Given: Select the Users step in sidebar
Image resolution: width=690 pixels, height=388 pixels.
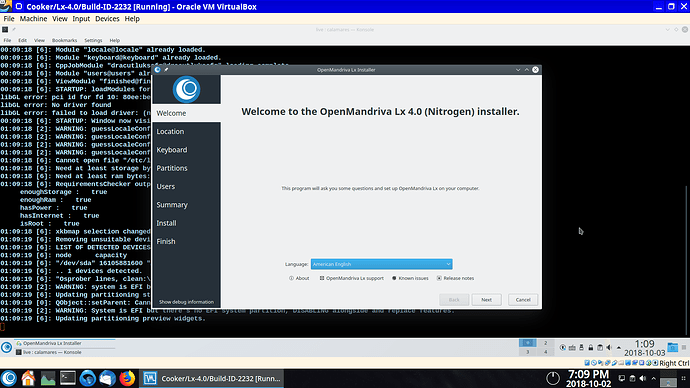Looking at the screenshot, I should pos(186,187).
